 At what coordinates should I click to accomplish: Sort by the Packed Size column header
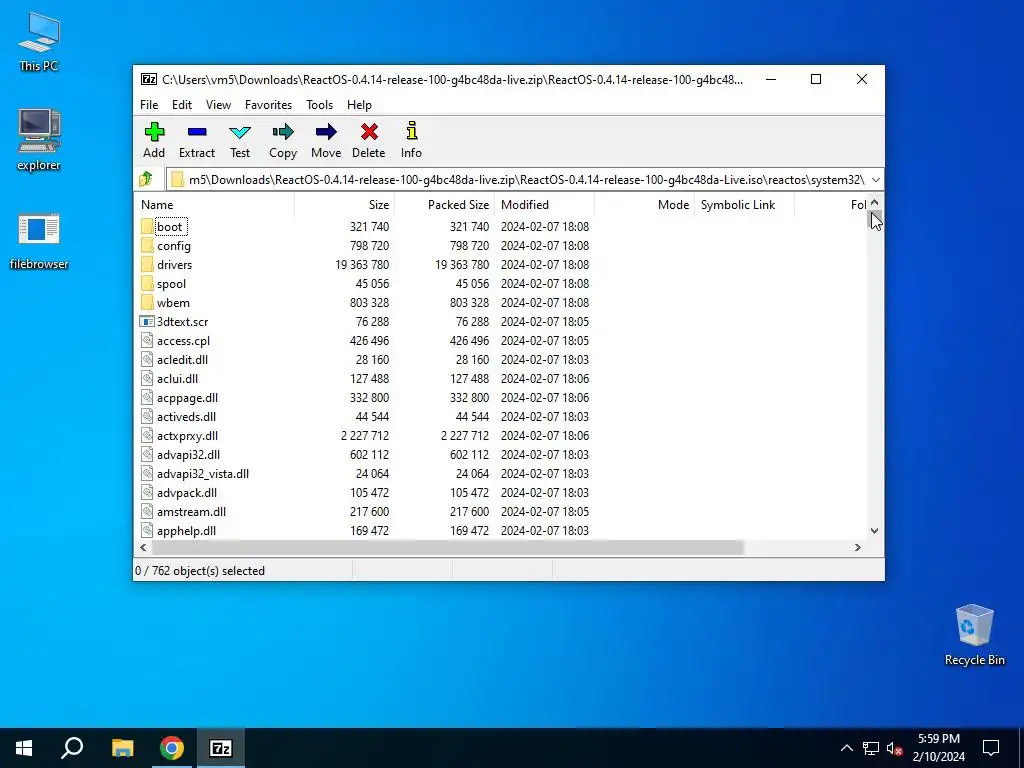click(x=444, y=204)
